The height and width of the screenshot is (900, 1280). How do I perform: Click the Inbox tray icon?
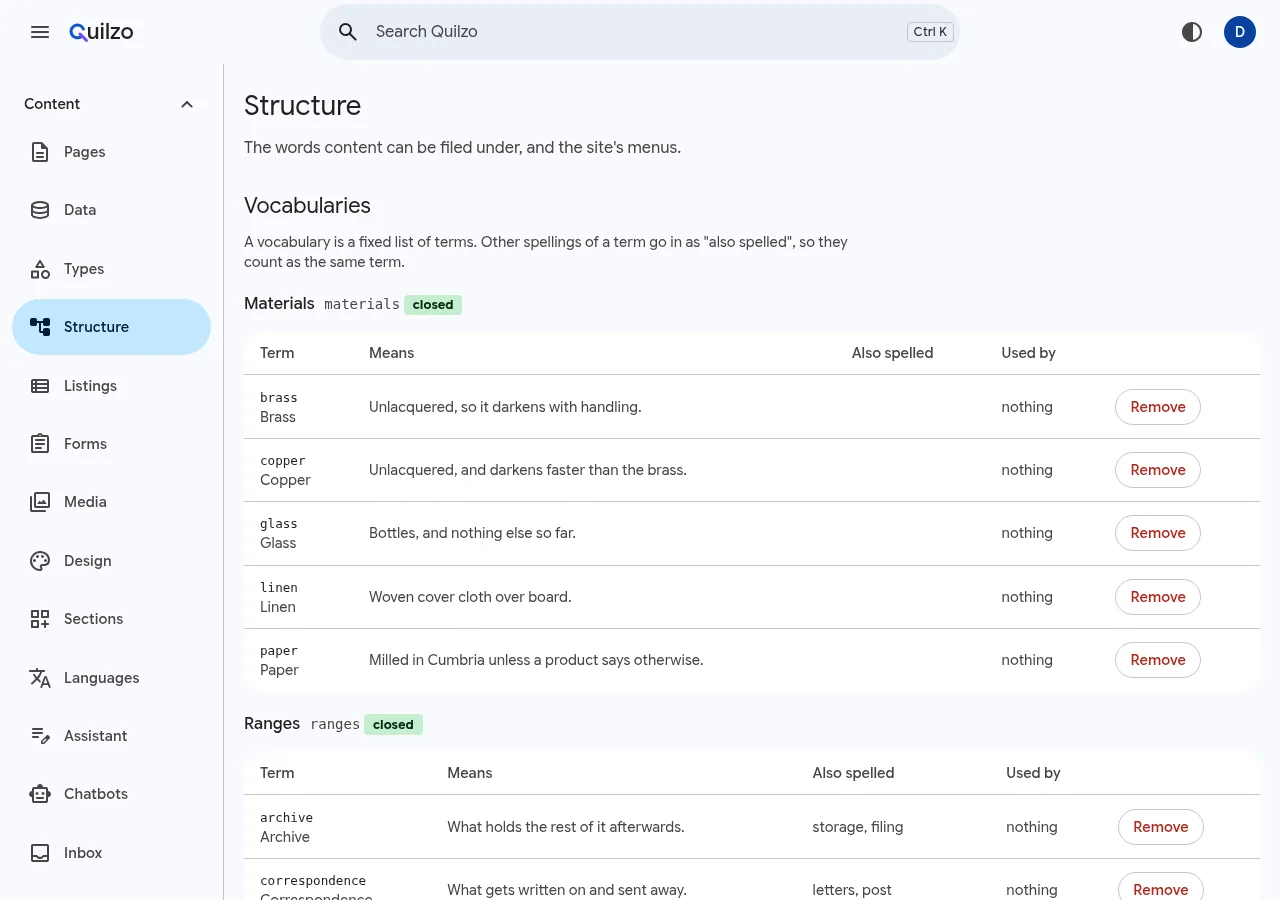pyautogui.click(x=40, y=853)
